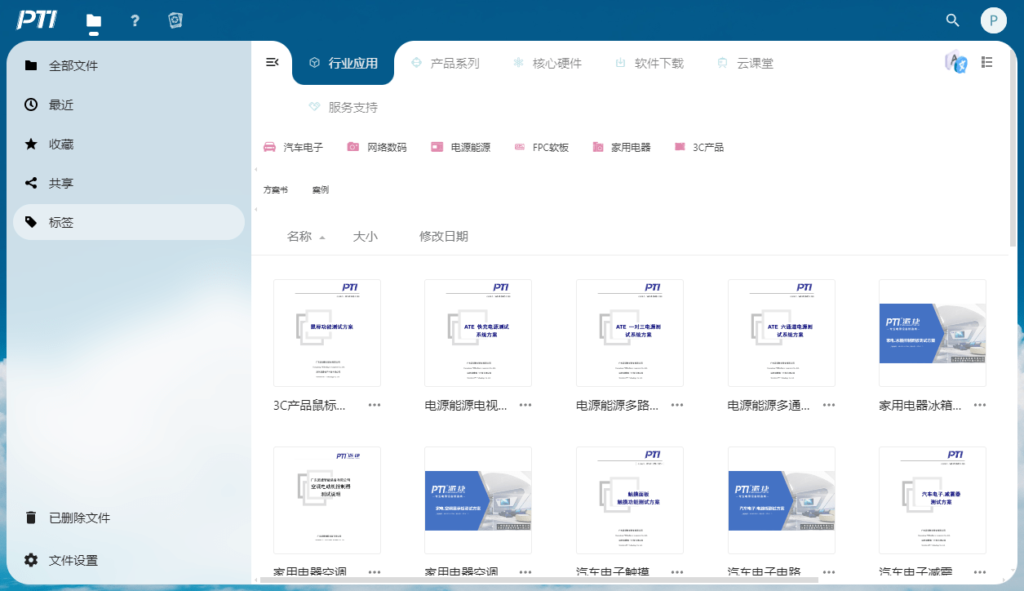
Task: Click the 电源能源 category icon
Action: tap(435, 145)
